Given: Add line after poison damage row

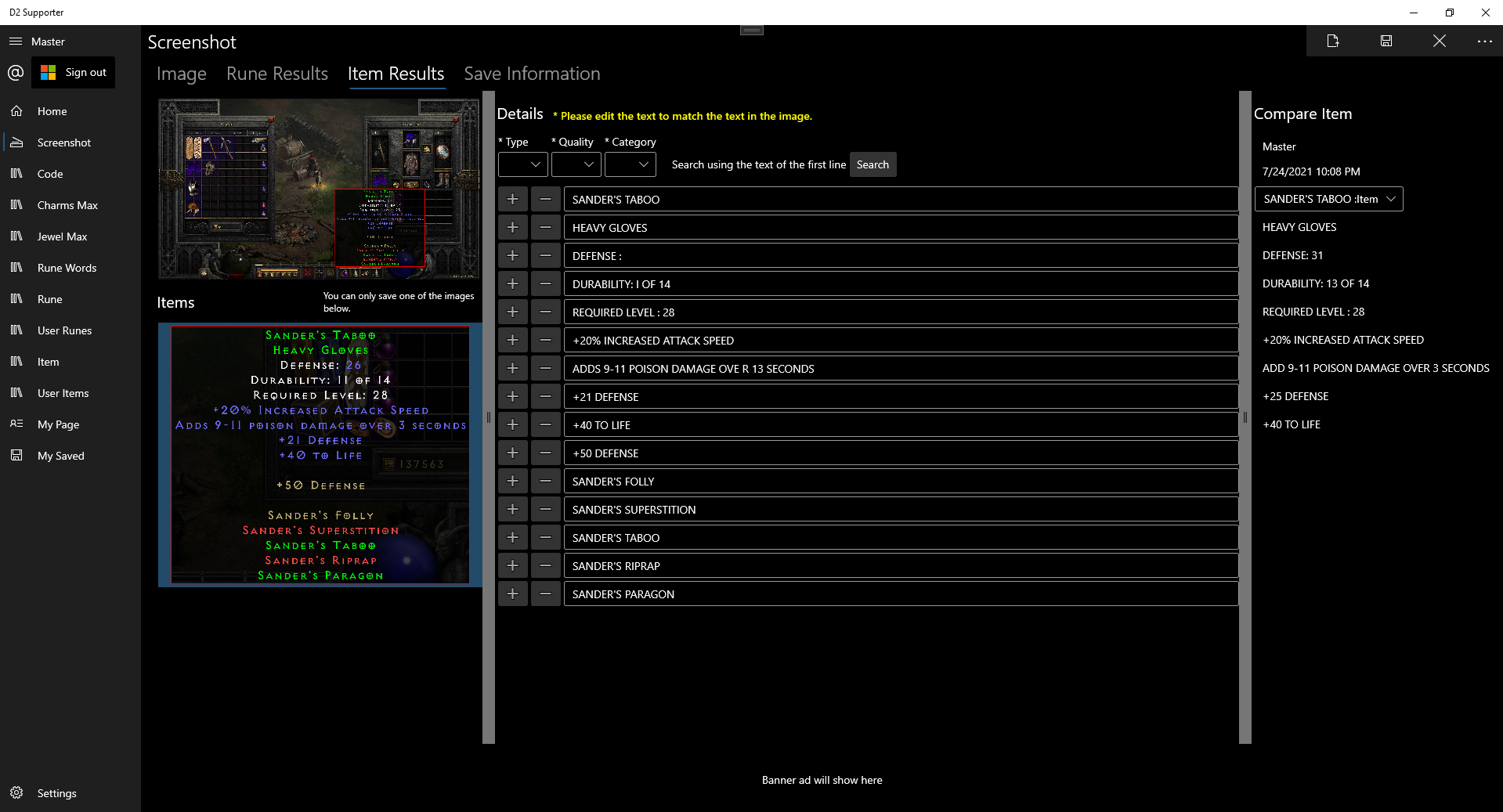Looking at the screenshot, I should click(x=513, y=369).
